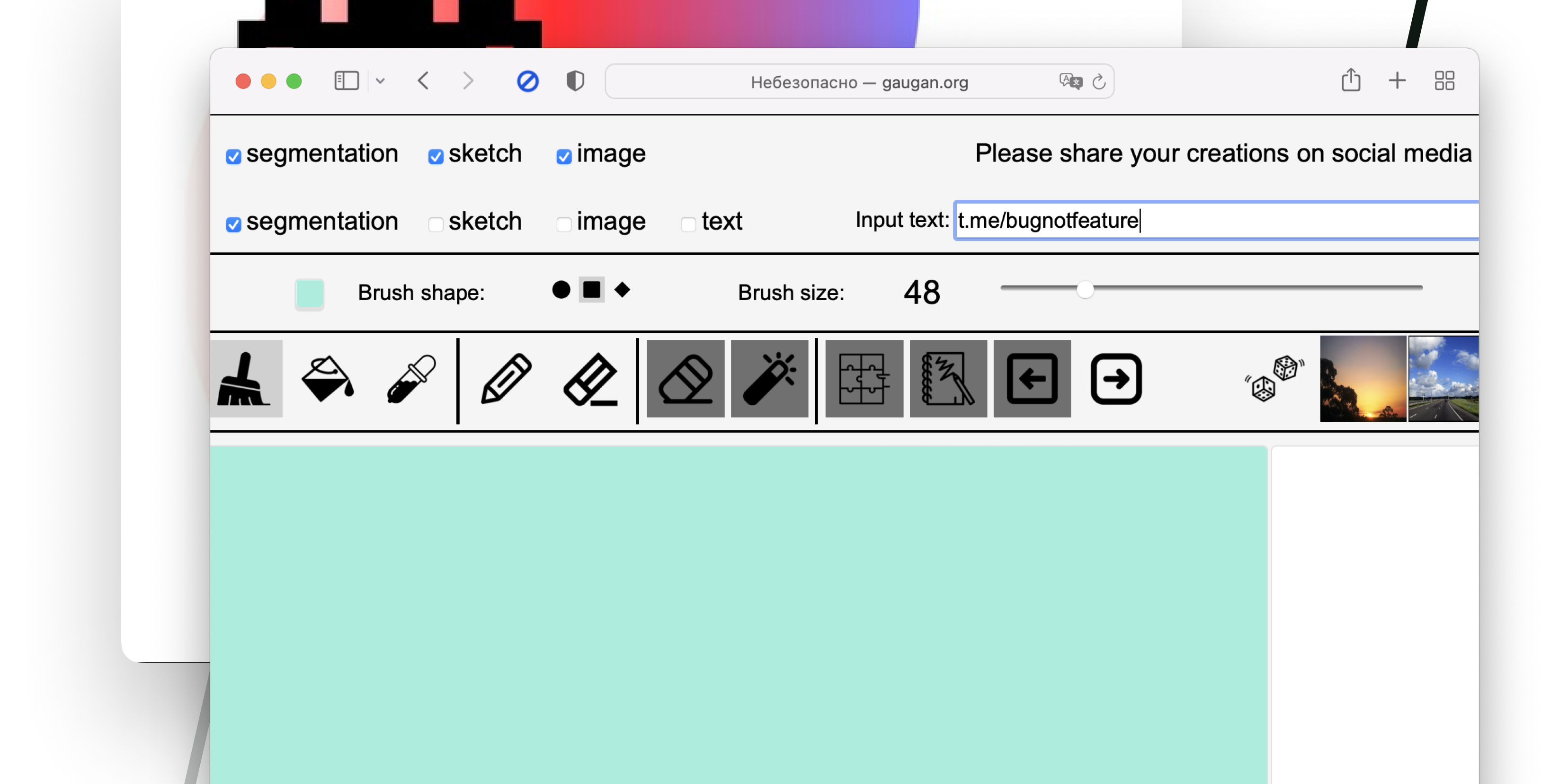
Task: Reload the gaugan.org page
Action: pyautogui.click(x=1099, y=81)
